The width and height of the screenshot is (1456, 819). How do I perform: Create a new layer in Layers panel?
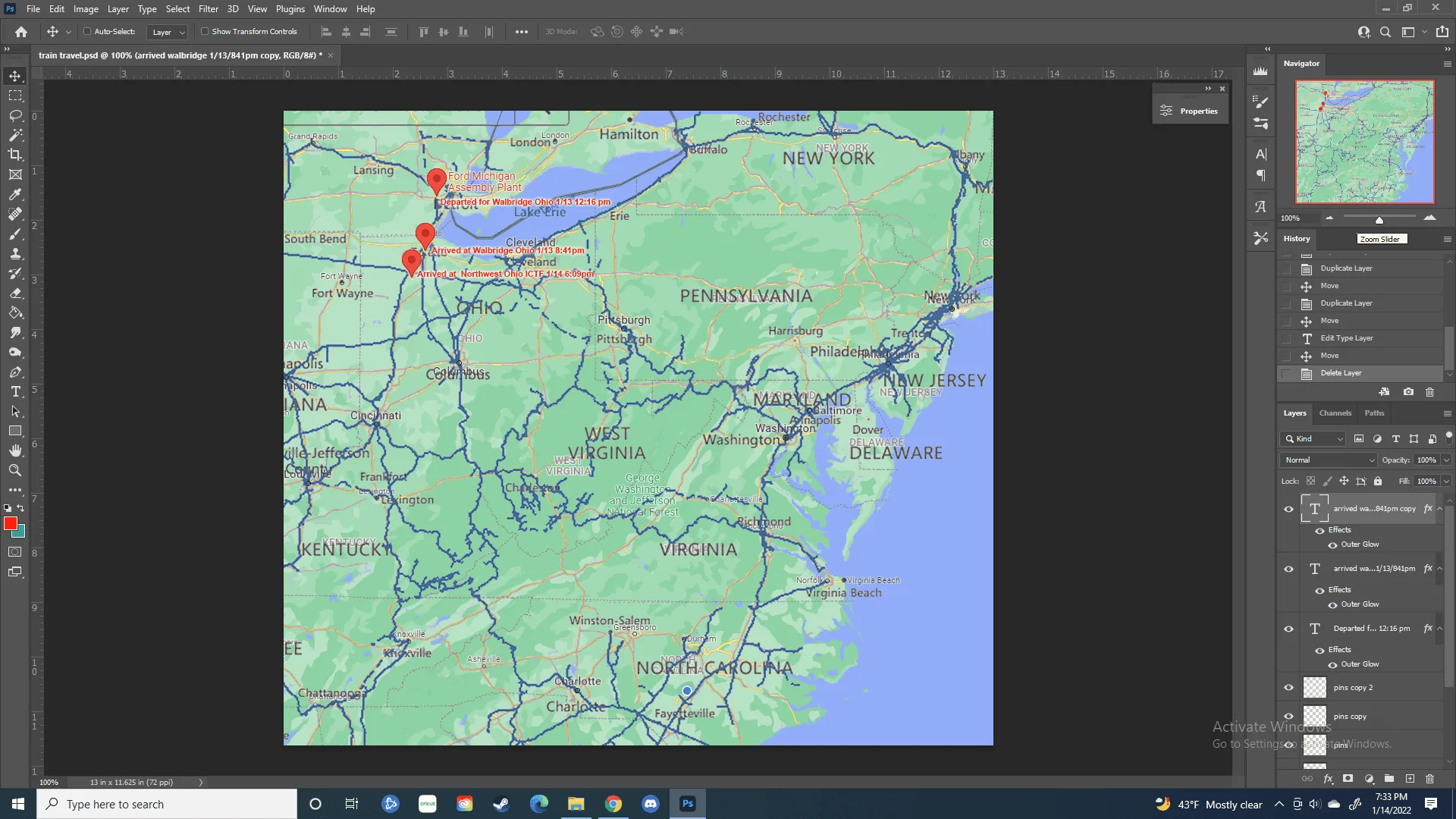click(x=1410, y=779)
